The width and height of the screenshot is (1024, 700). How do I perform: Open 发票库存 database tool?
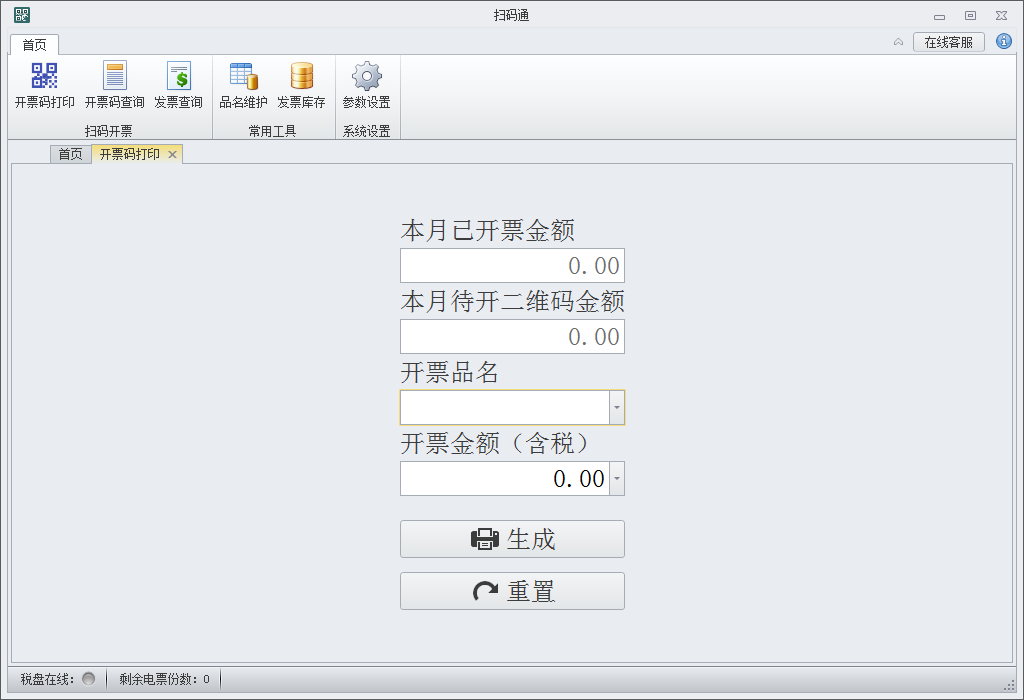coord(301,86)
